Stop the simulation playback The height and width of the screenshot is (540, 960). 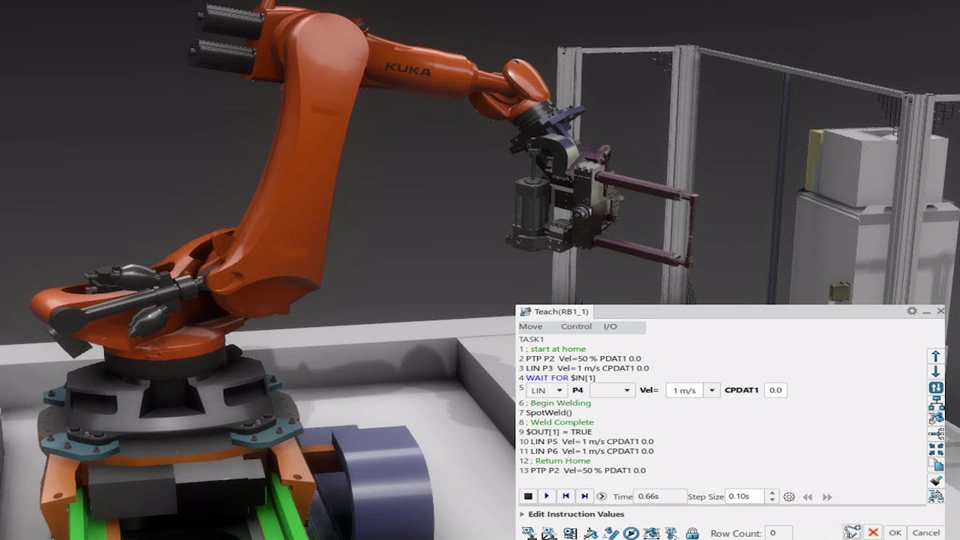(528, 497)
